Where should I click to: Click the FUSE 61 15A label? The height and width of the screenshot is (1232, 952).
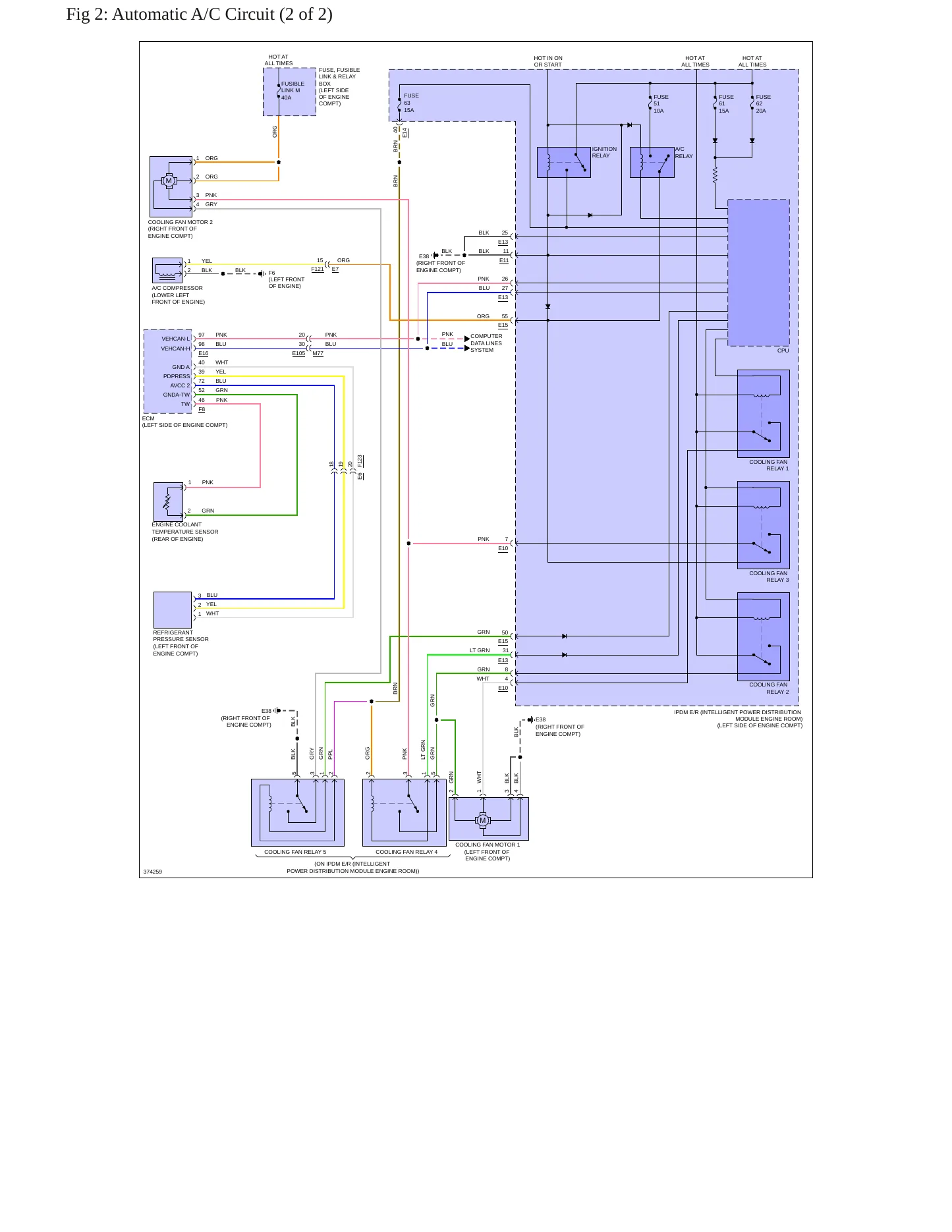726,103
